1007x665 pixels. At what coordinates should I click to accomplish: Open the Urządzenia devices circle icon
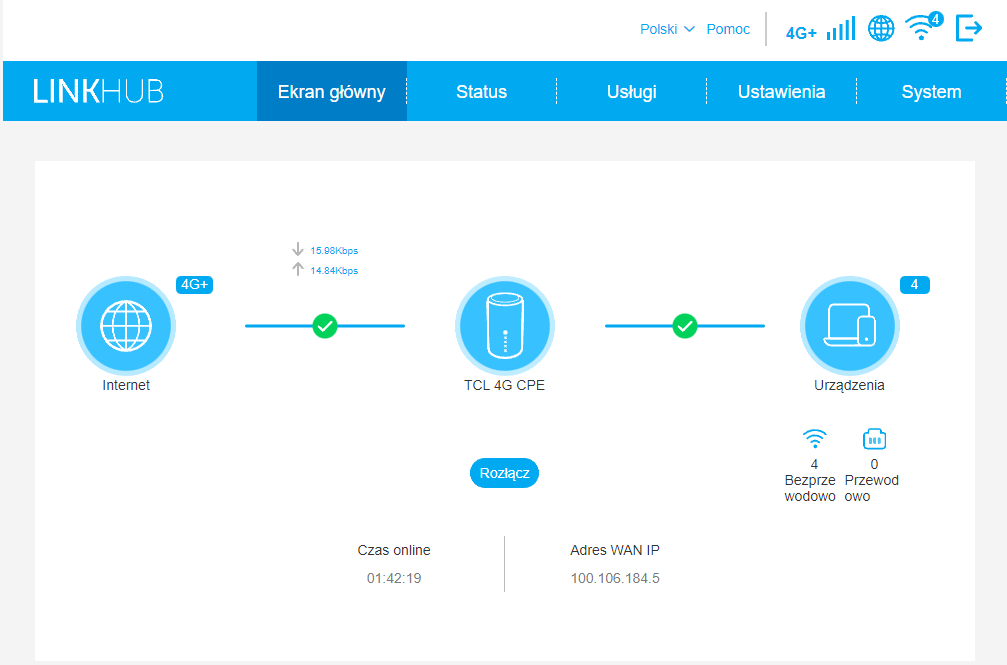pos(850,326)
